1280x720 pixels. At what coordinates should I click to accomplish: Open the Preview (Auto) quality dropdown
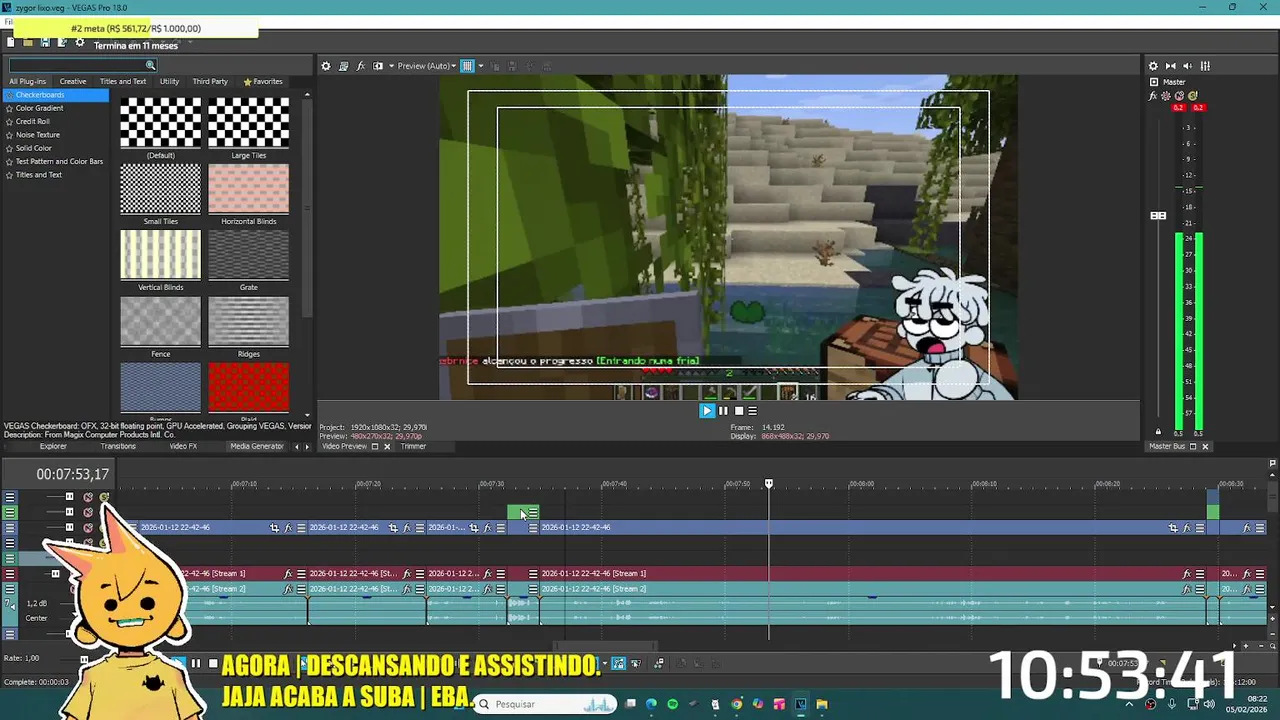(x=427, y=66)
